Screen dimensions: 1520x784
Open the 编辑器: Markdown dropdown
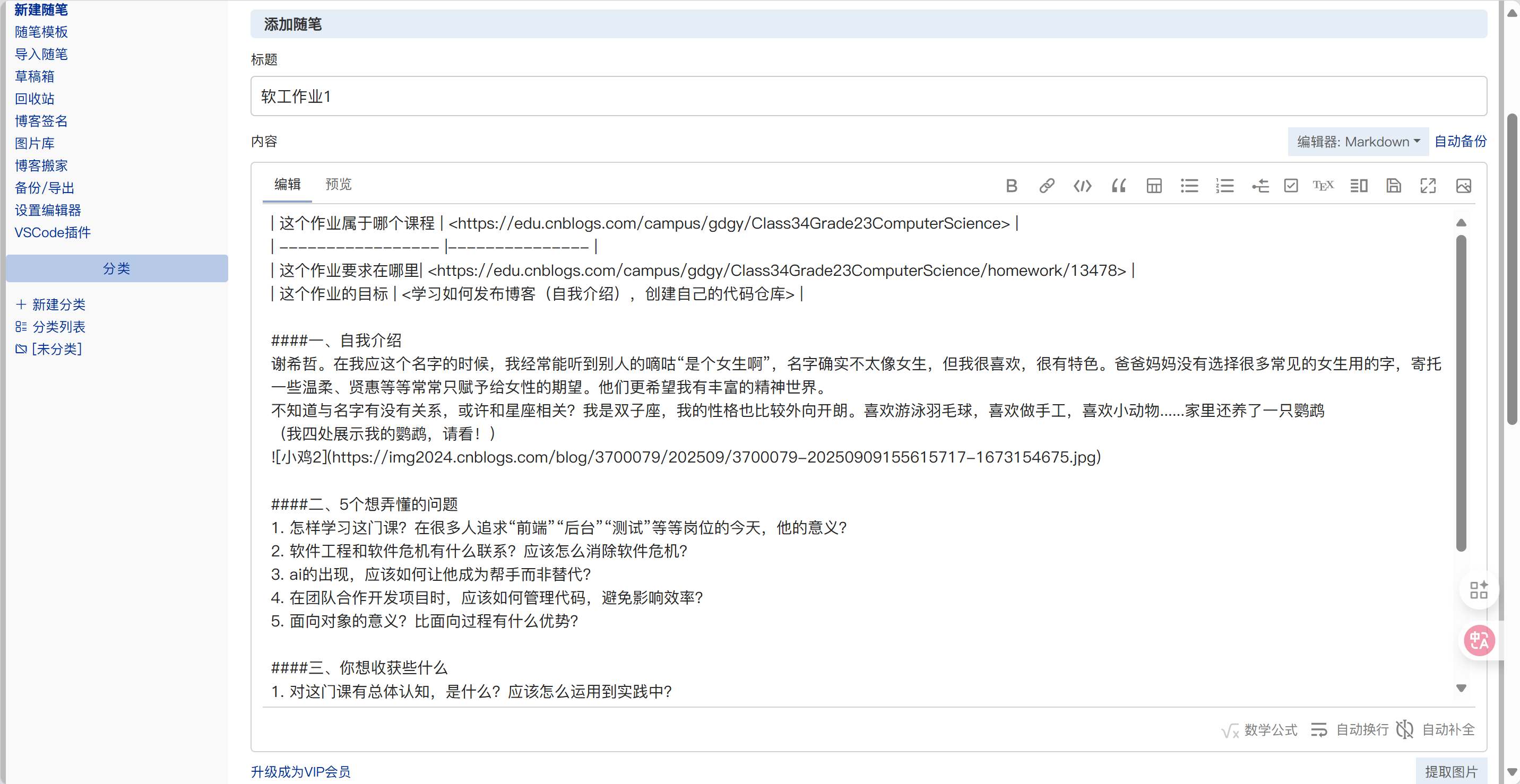(x=1358, y=142)
